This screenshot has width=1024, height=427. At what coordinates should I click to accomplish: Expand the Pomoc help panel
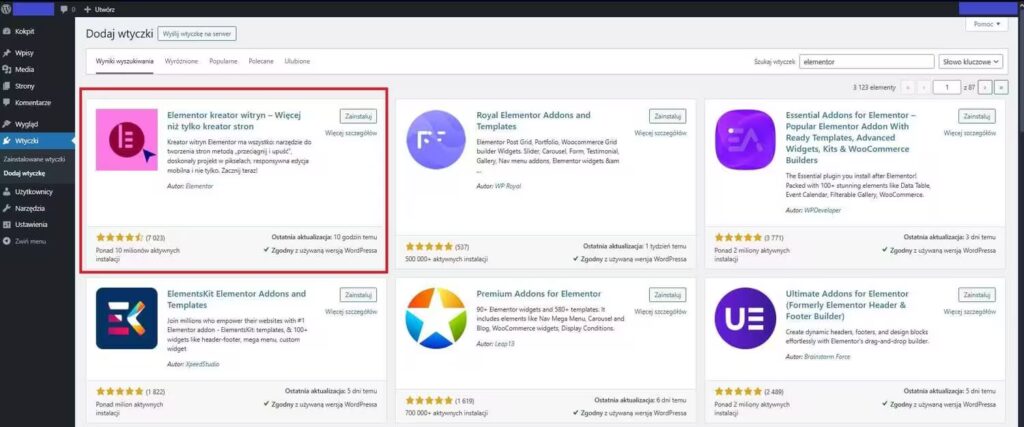[986, 24]
